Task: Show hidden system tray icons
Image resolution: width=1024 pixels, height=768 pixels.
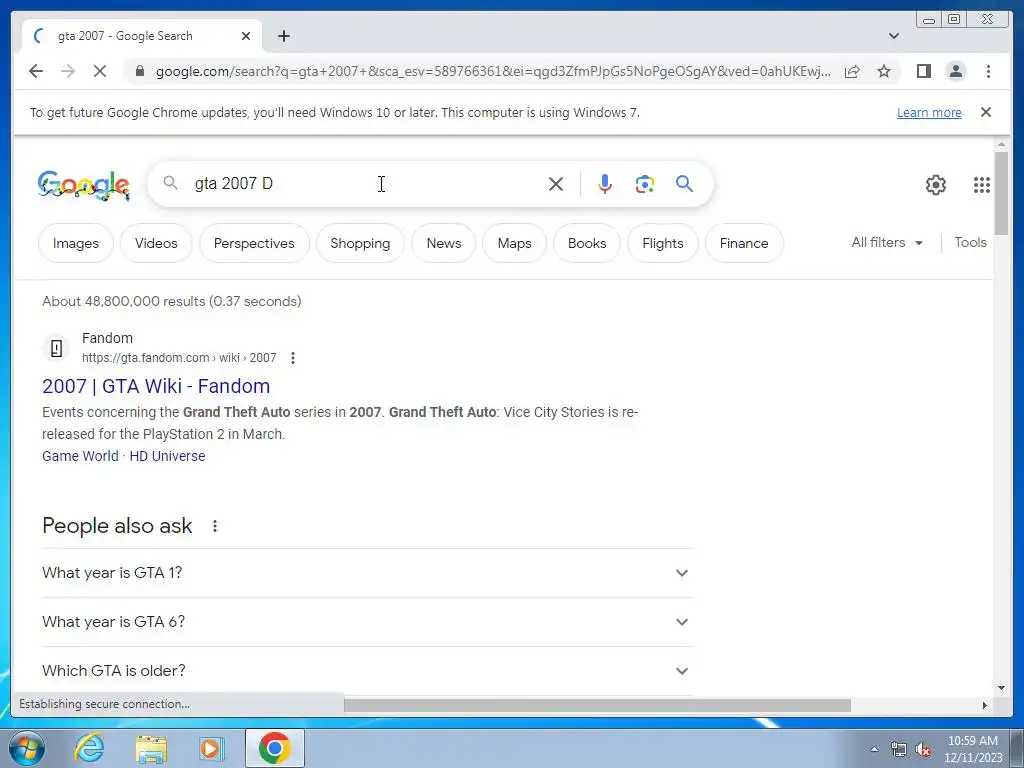Action: click(x=874, y=749)
